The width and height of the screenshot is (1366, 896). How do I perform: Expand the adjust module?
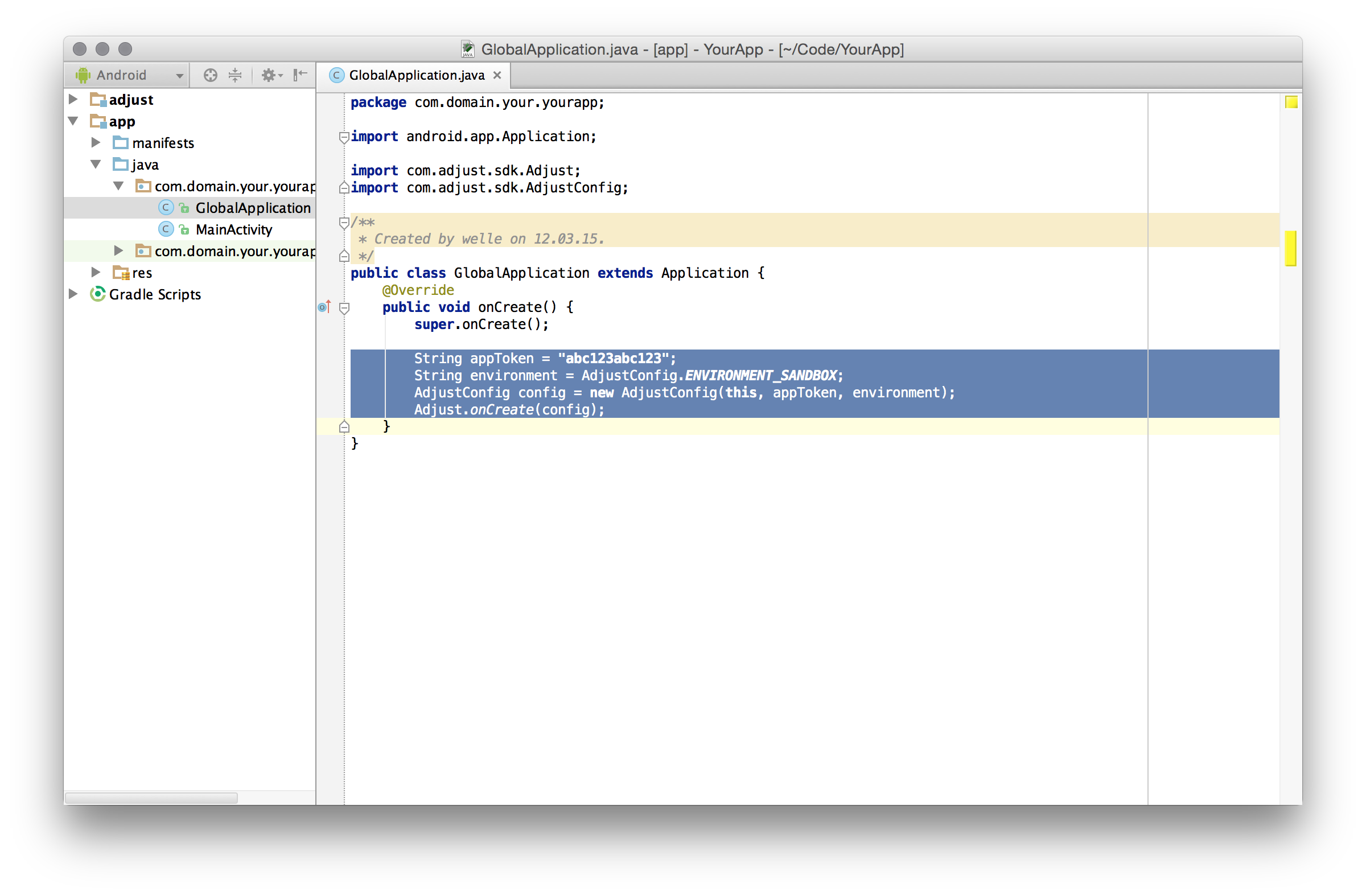point(73,99)
